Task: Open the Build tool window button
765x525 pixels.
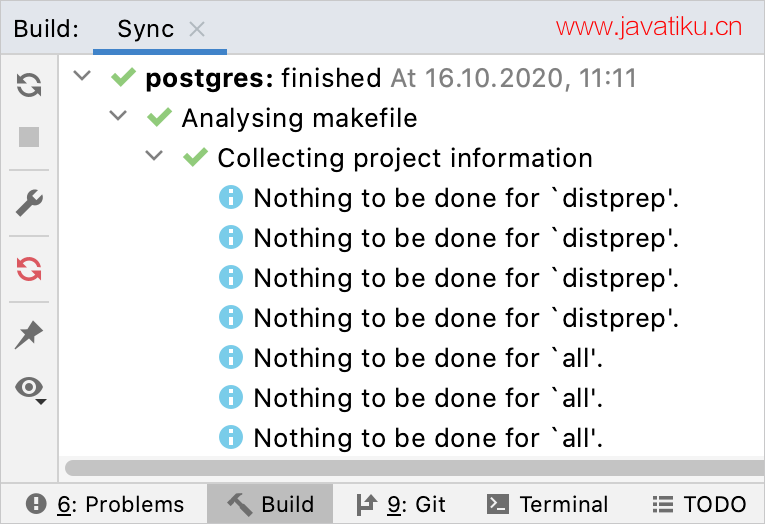Action: point(270,504)
